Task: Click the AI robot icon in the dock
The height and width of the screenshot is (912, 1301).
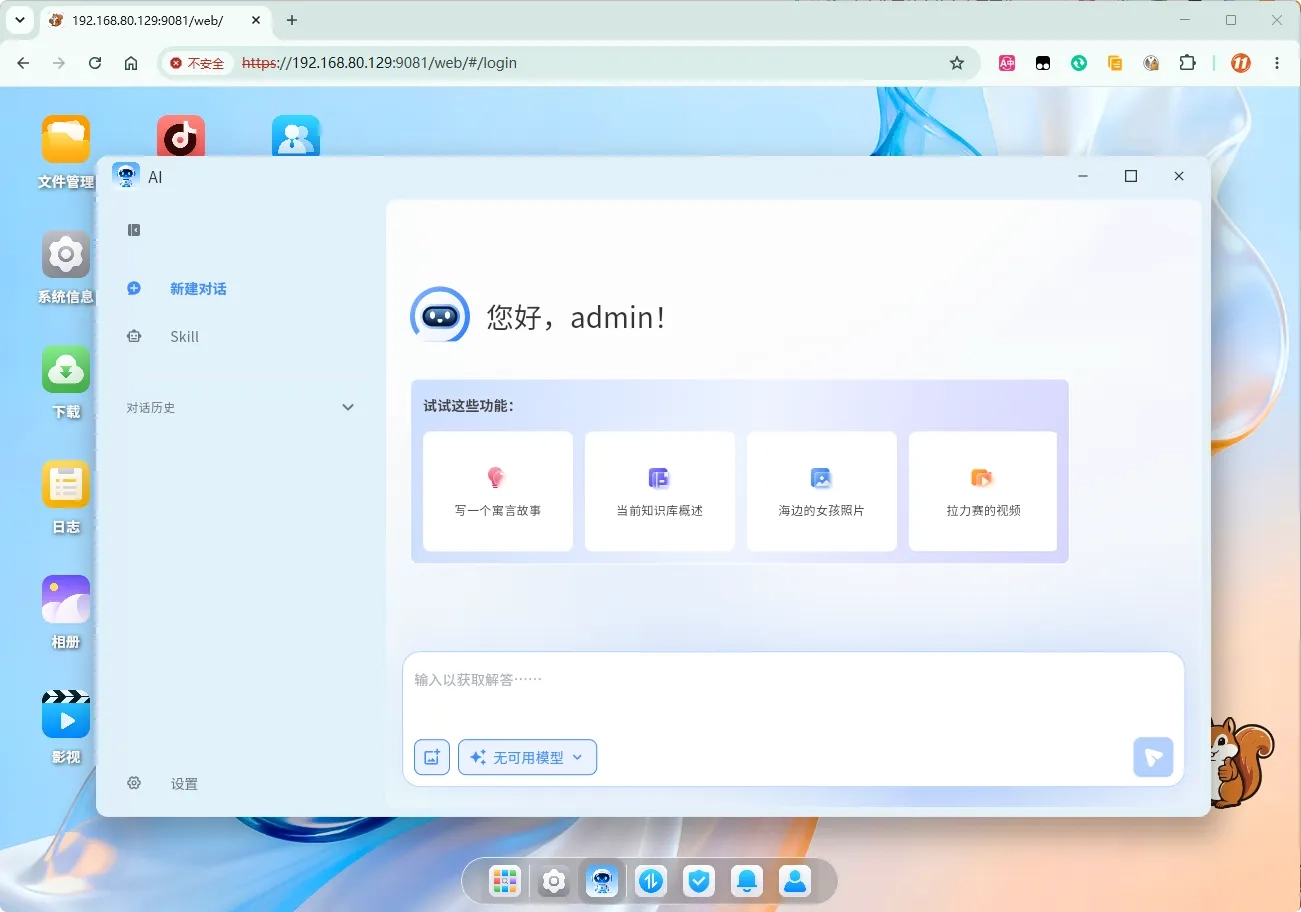Action: (602, 881)
